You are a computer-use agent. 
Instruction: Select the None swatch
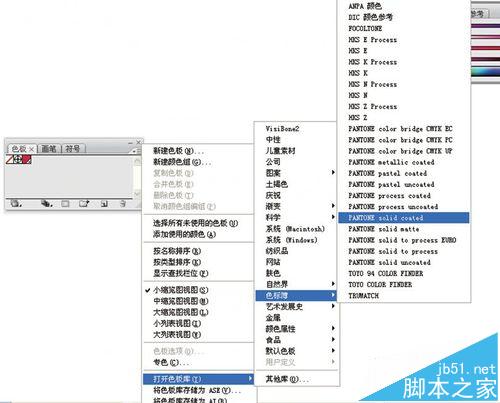coord(10,160)
